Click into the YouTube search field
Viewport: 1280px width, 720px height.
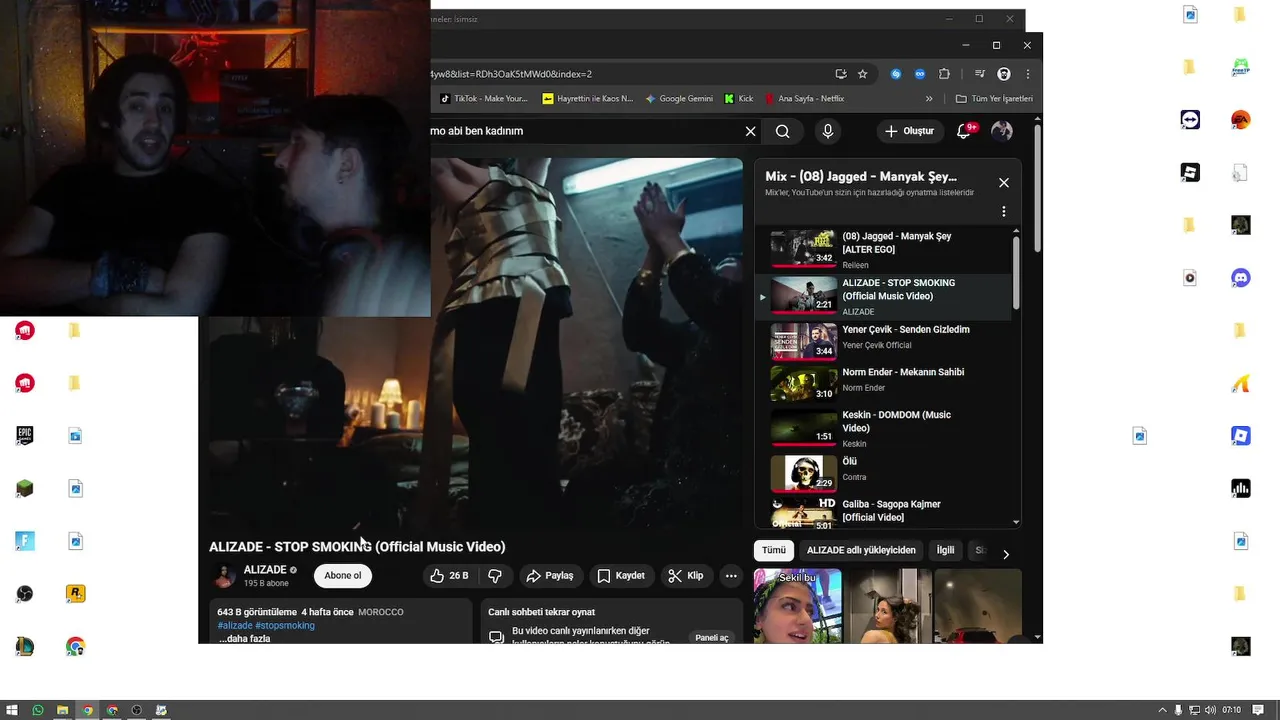[585, 131]
